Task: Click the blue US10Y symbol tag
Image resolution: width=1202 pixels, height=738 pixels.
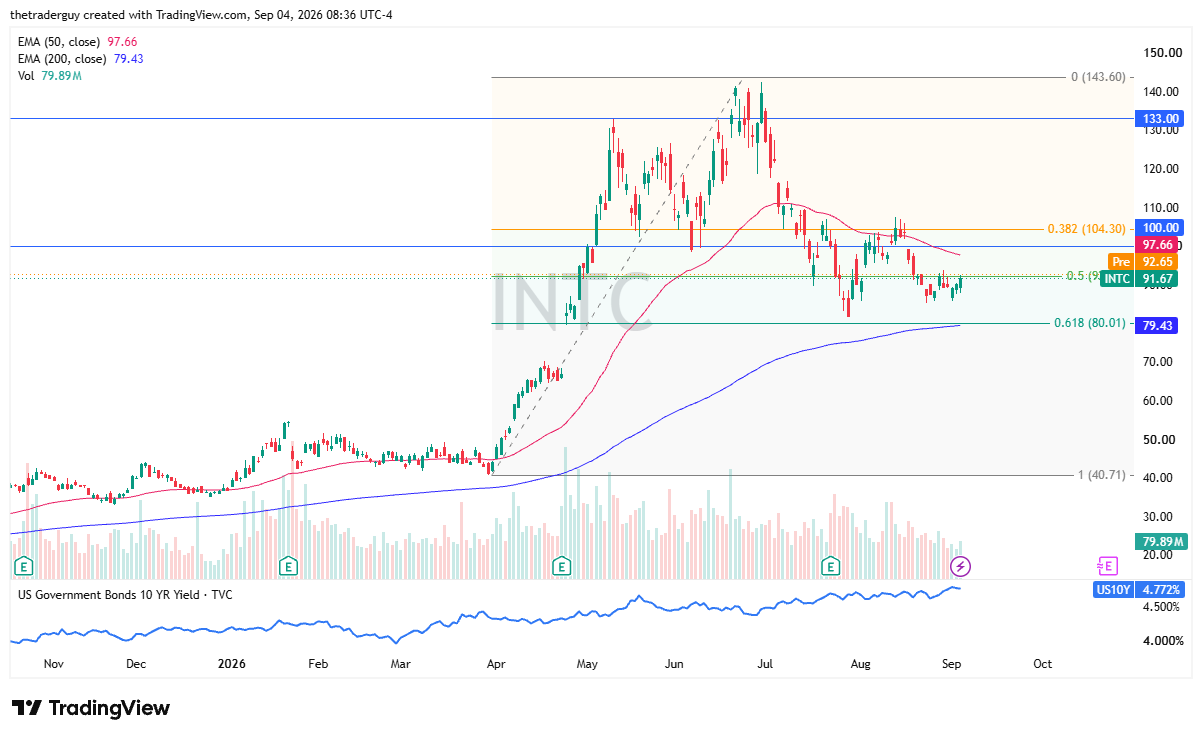Action: 1115,590
